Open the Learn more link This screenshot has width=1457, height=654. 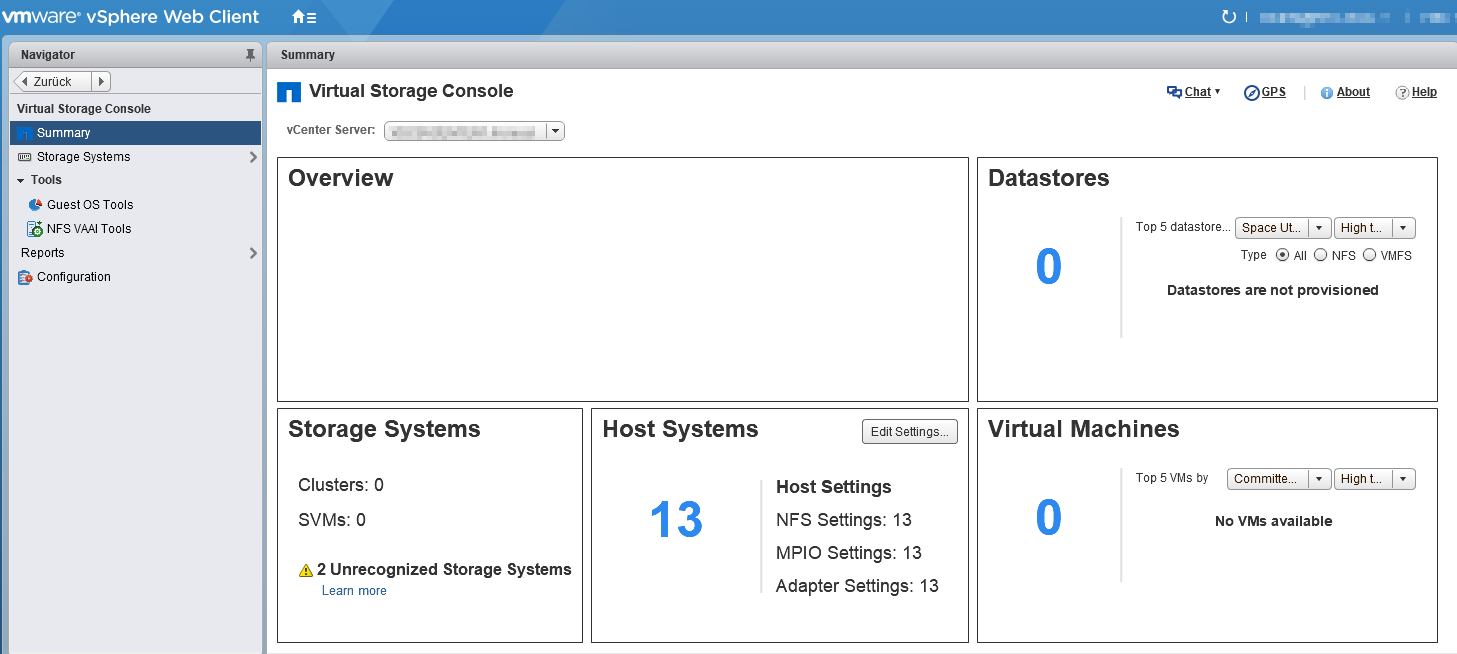pyautogui.click(x=354, y=591)
